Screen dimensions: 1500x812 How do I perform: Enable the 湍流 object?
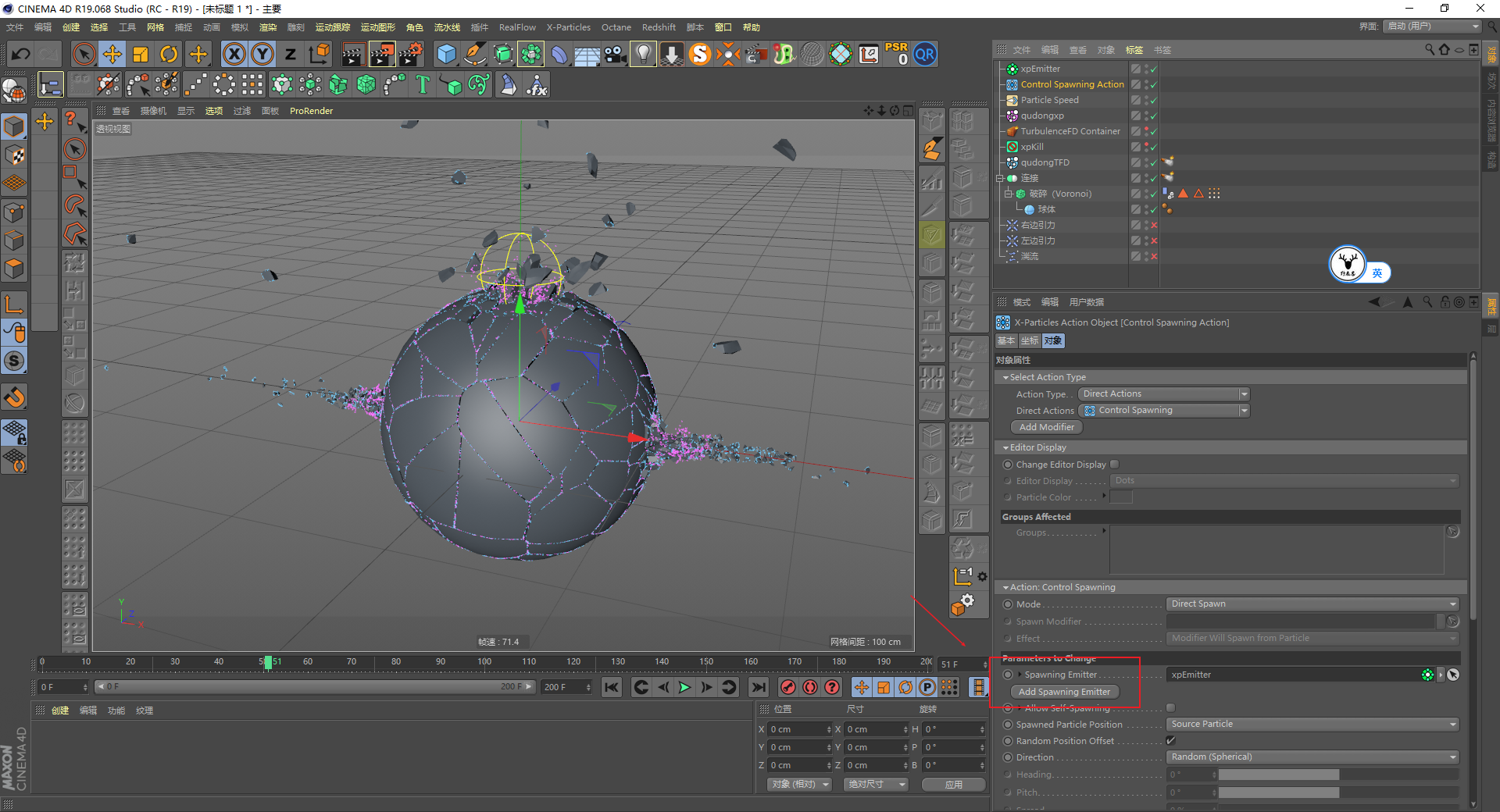(1154, 256)
